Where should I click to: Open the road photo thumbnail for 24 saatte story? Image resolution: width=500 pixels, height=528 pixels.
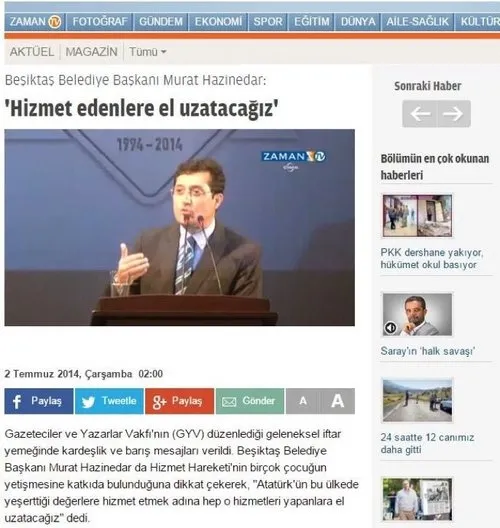(418, 400)
